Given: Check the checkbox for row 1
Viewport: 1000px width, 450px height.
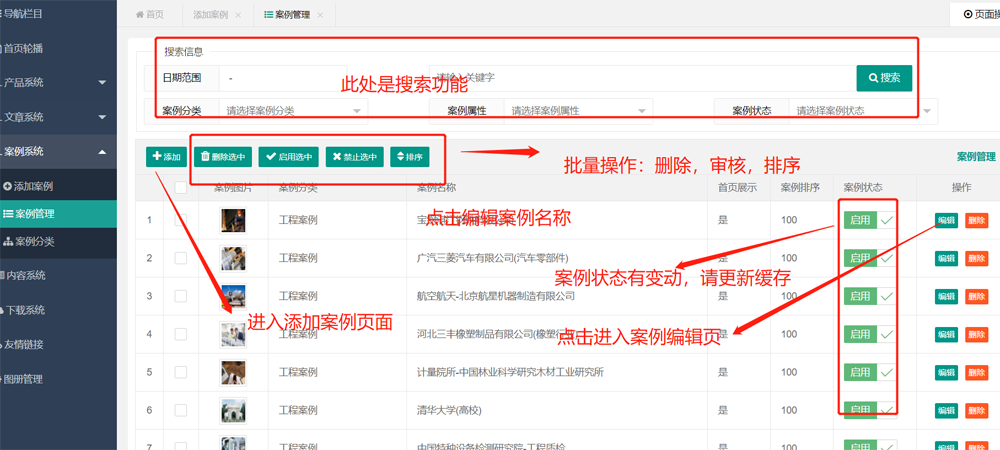Looking at the screenshot, I should coord(180,220).
